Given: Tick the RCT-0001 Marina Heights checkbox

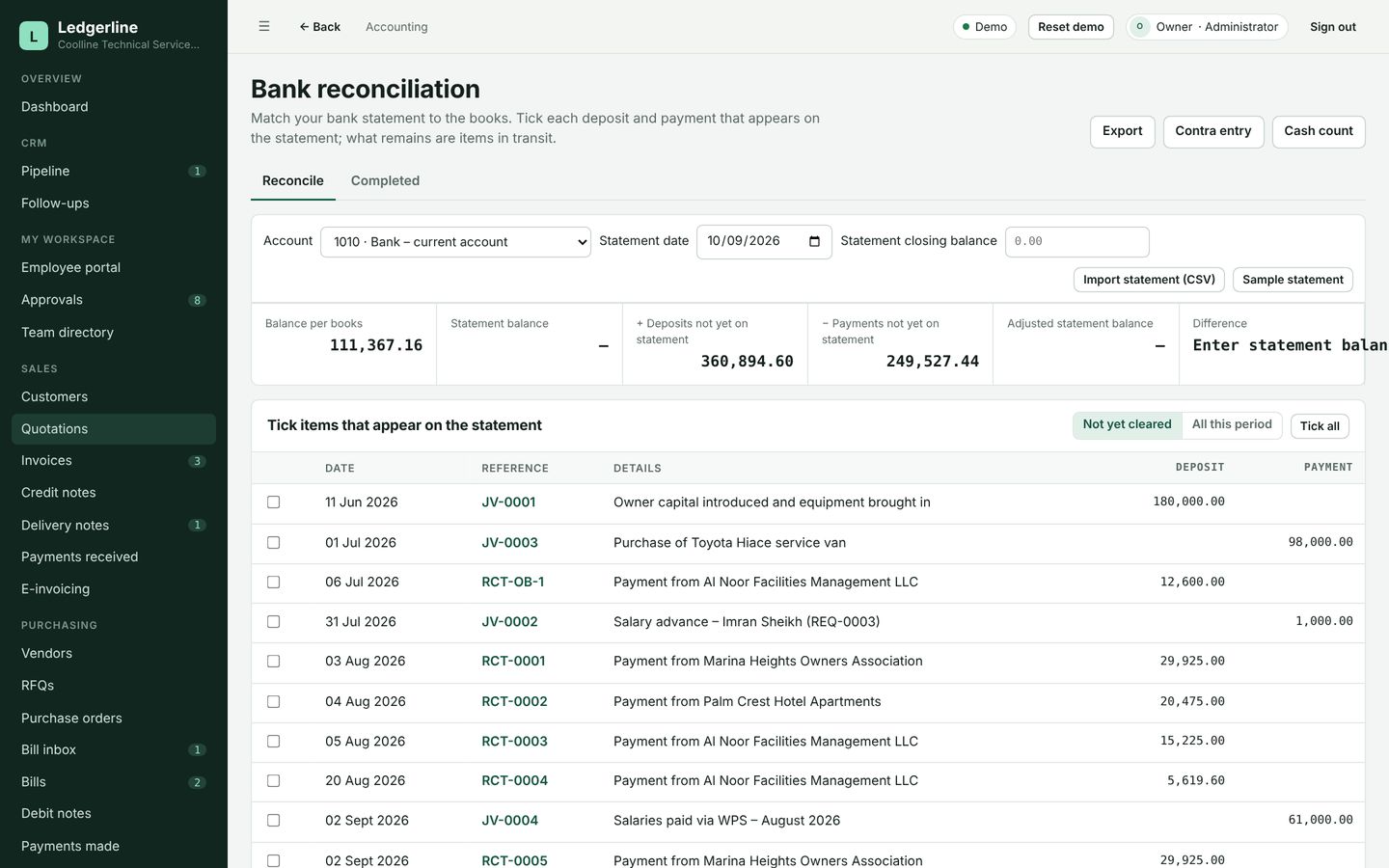Looking at the screenshot, I should [x=274, y=662].
